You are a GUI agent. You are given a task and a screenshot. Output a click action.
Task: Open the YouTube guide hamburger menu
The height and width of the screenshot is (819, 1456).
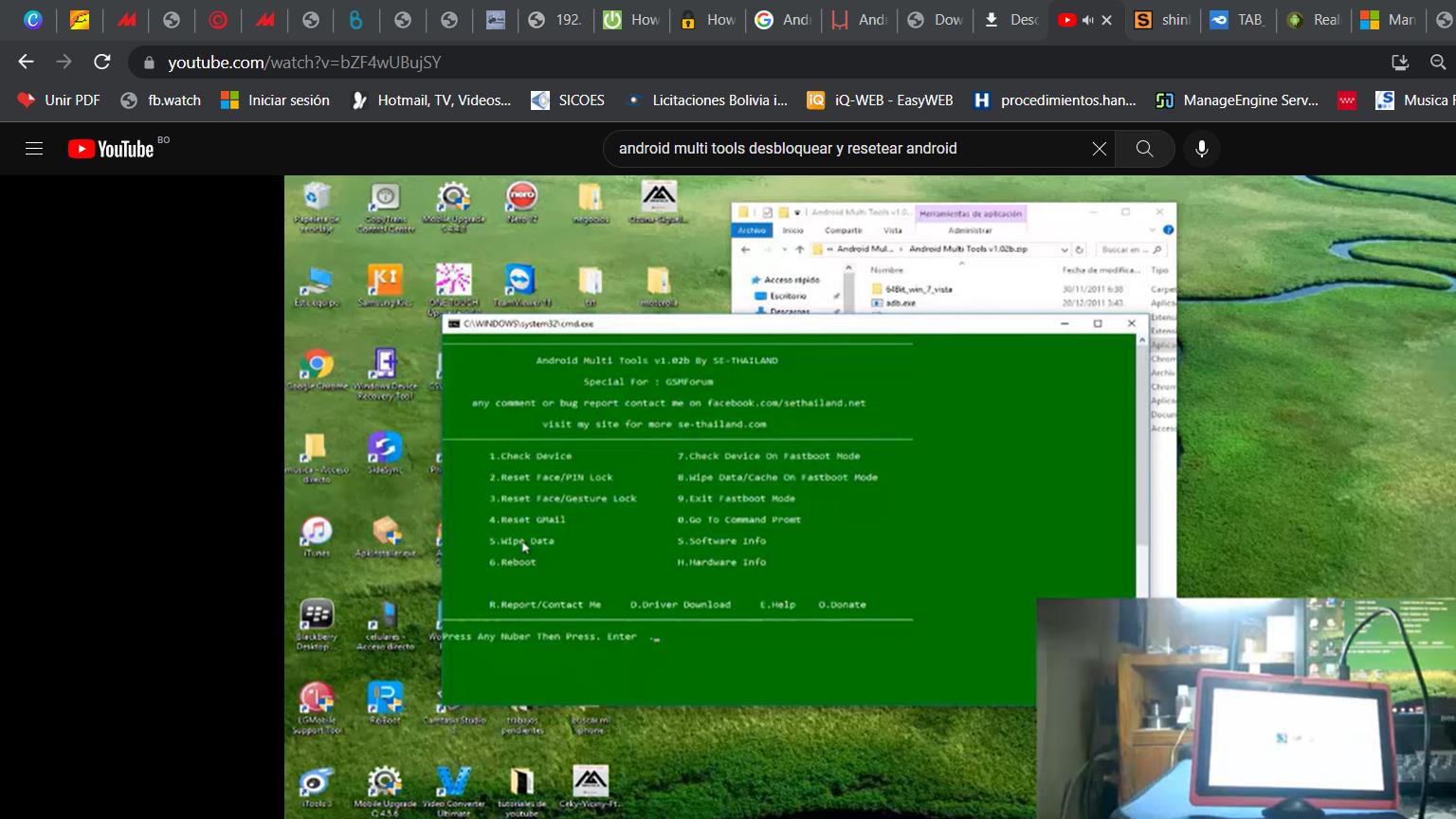(x=34, y=149)
